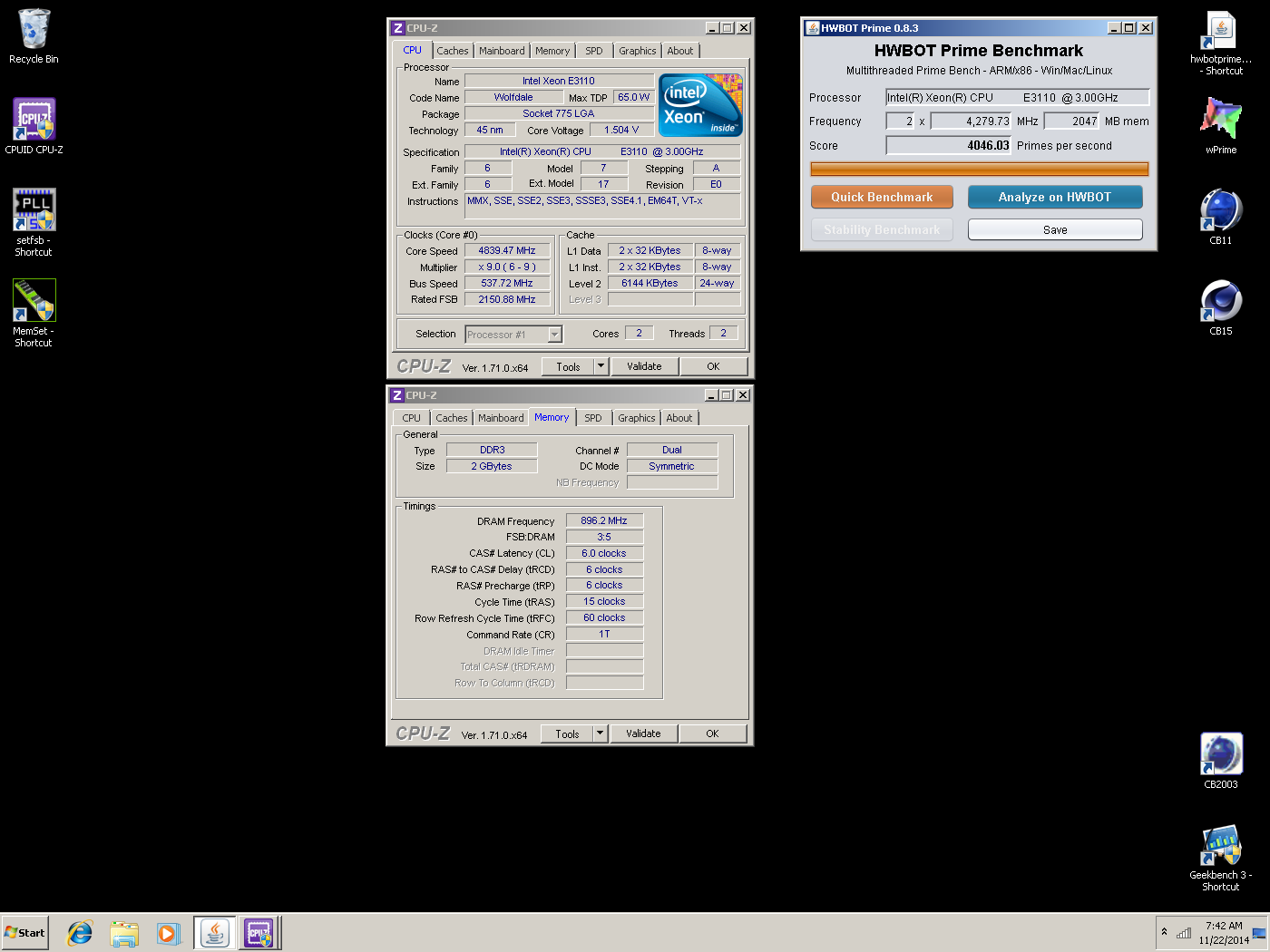Click the orange benchmark progress bar
The width and height of the screenshot is (1270, 952).
pyautogui.click(x=979, y=169)
